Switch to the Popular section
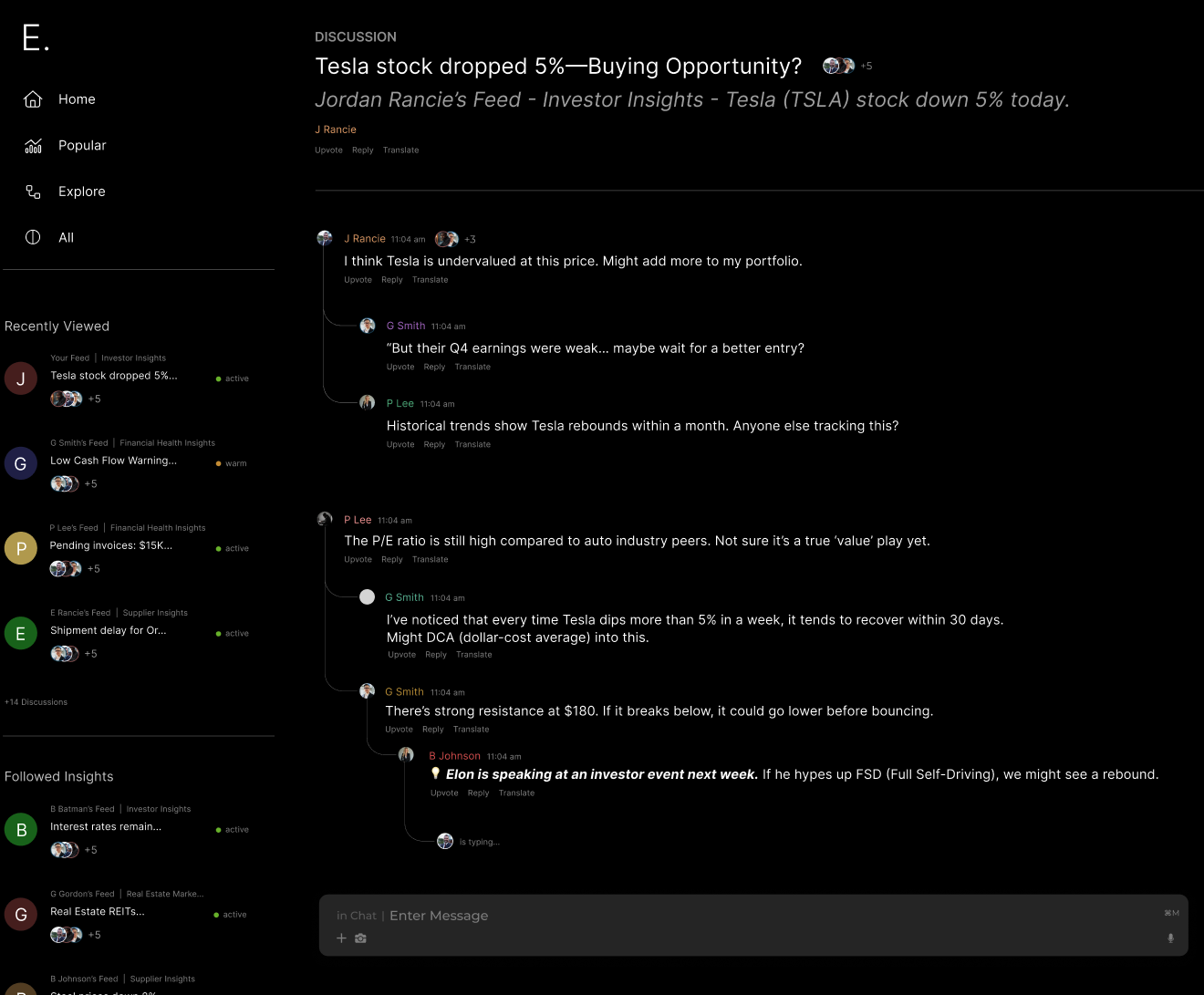 82,145
